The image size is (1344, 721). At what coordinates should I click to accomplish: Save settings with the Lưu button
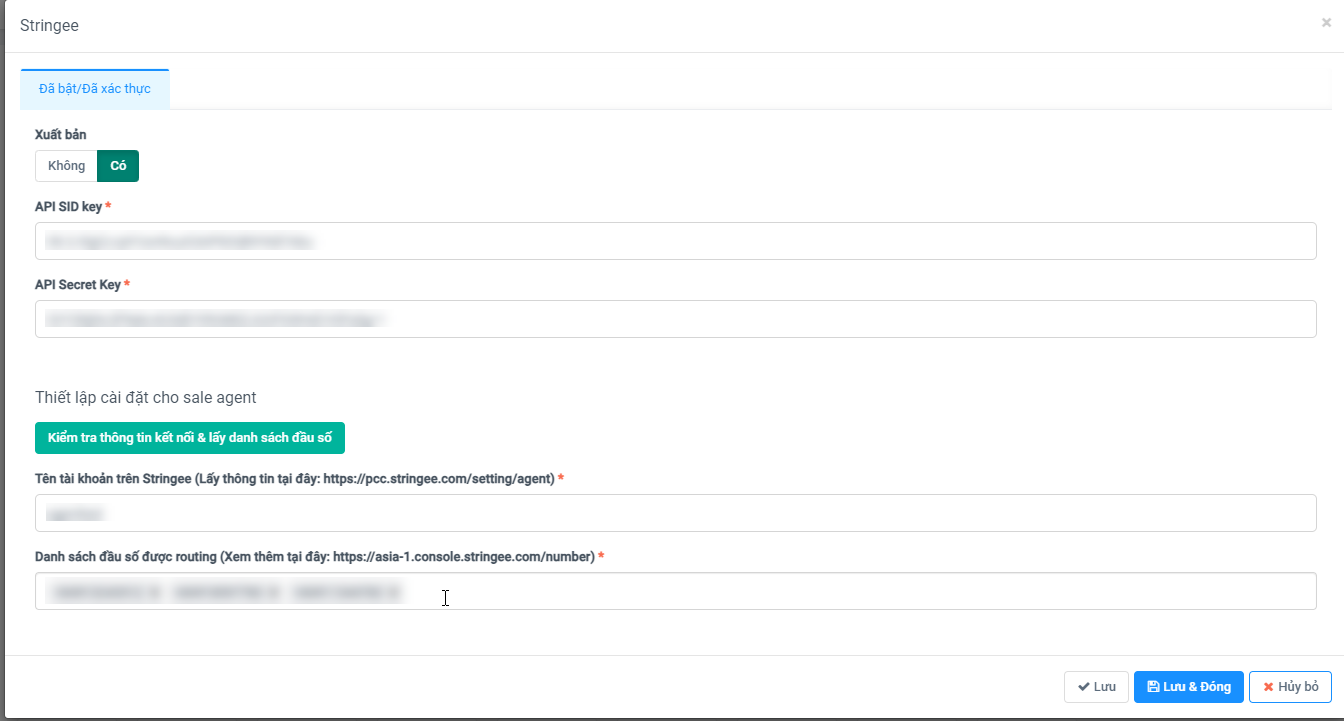1096,687
